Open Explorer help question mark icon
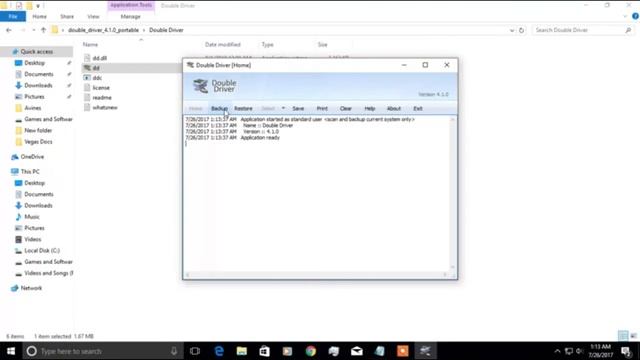This screenshot has width=640, height=360. [636, 16]
